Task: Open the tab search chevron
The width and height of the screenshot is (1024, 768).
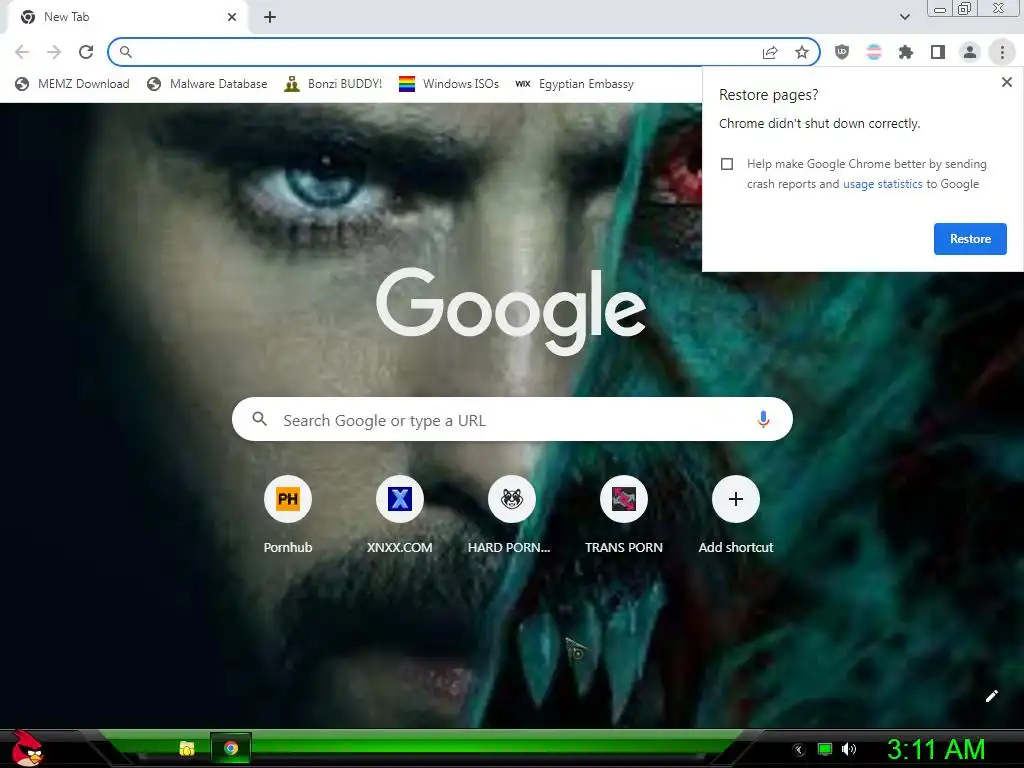Action: 904,17
